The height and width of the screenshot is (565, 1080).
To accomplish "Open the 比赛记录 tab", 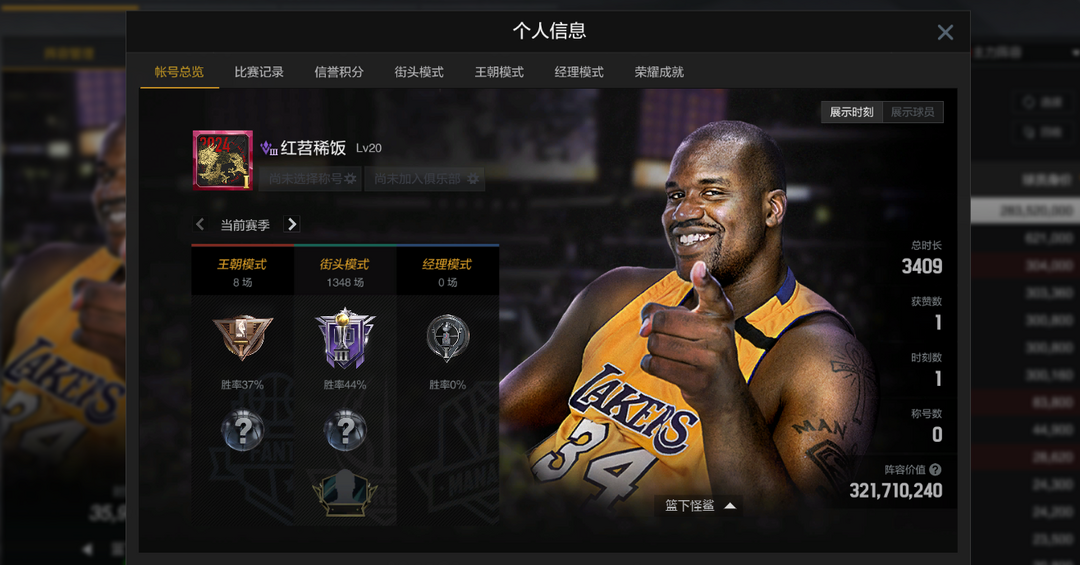I will pyautogui.click(x=259, y=72).
